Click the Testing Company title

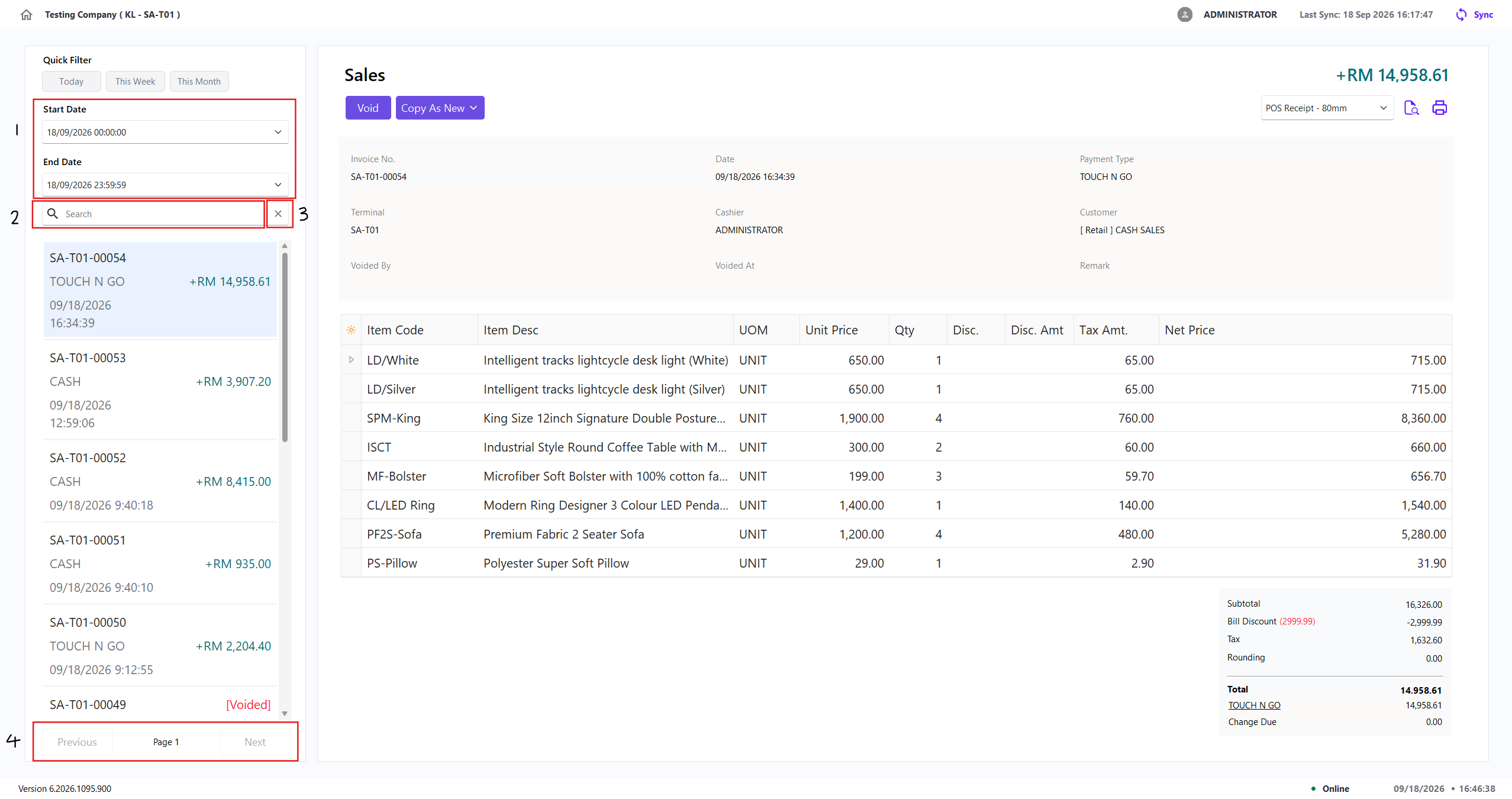click(x=112, y=15)
